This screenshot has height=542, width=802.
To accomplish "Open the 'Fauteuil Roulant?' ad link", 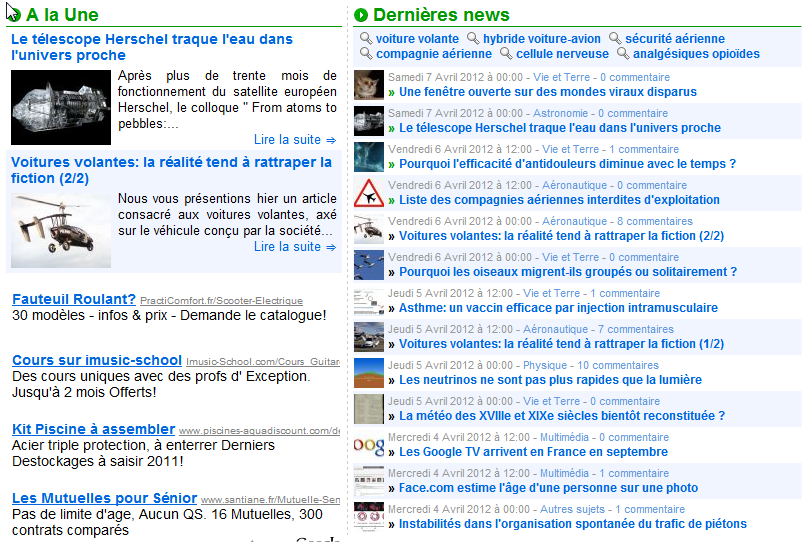I will 74,299.
